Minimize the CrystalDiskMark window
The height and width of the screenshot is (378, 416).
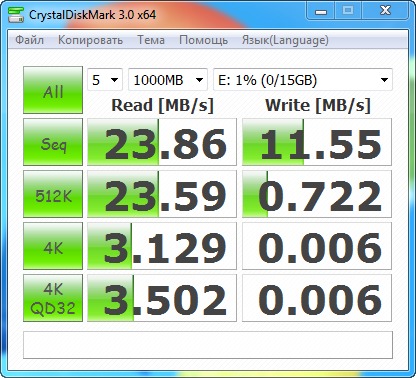point(321,11)
